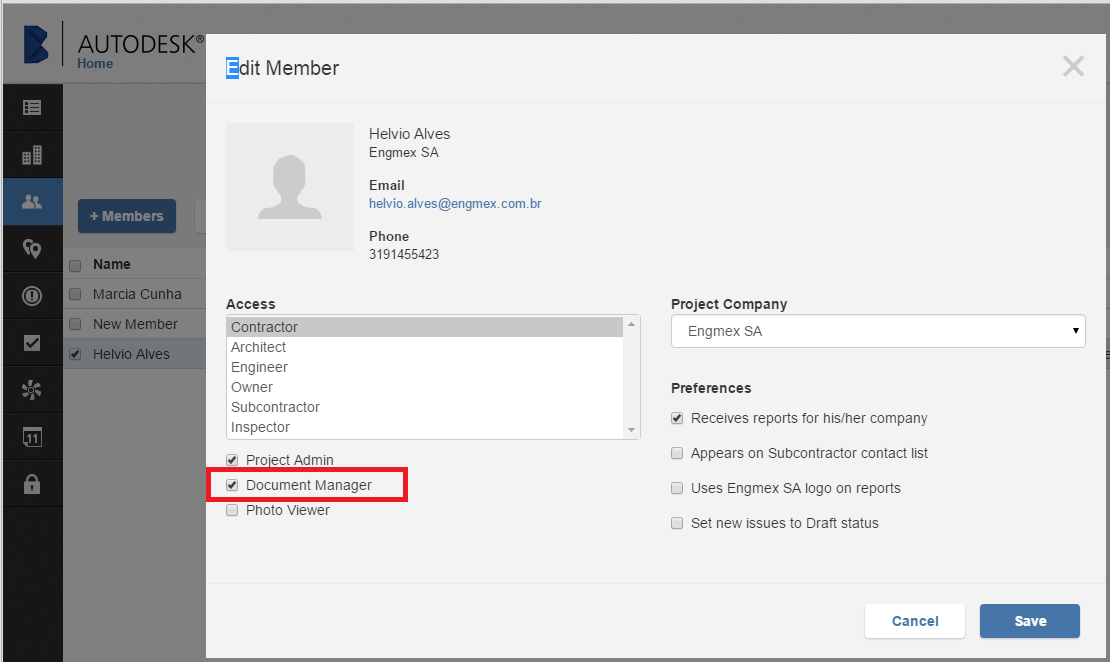
Task: Open the Members people icon
Action: point(33,201)
